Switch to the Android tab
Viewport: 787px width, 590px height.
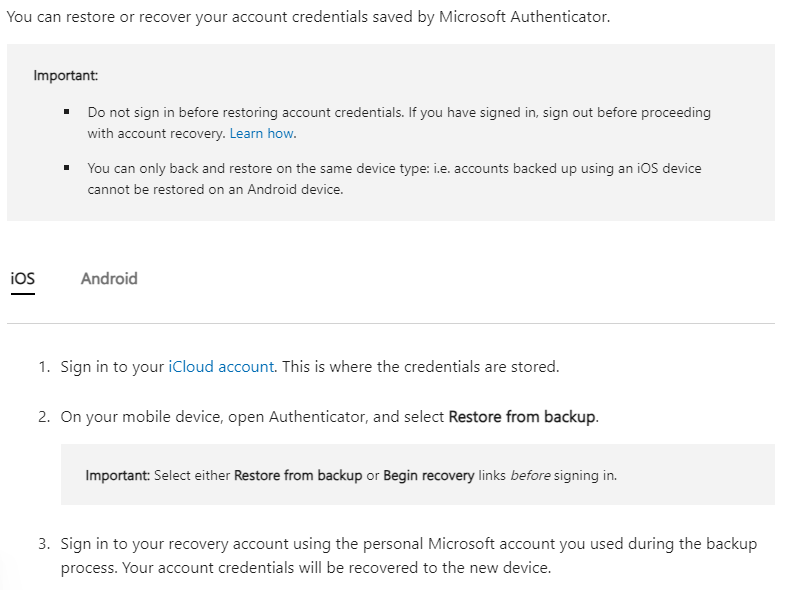point(109,279)
